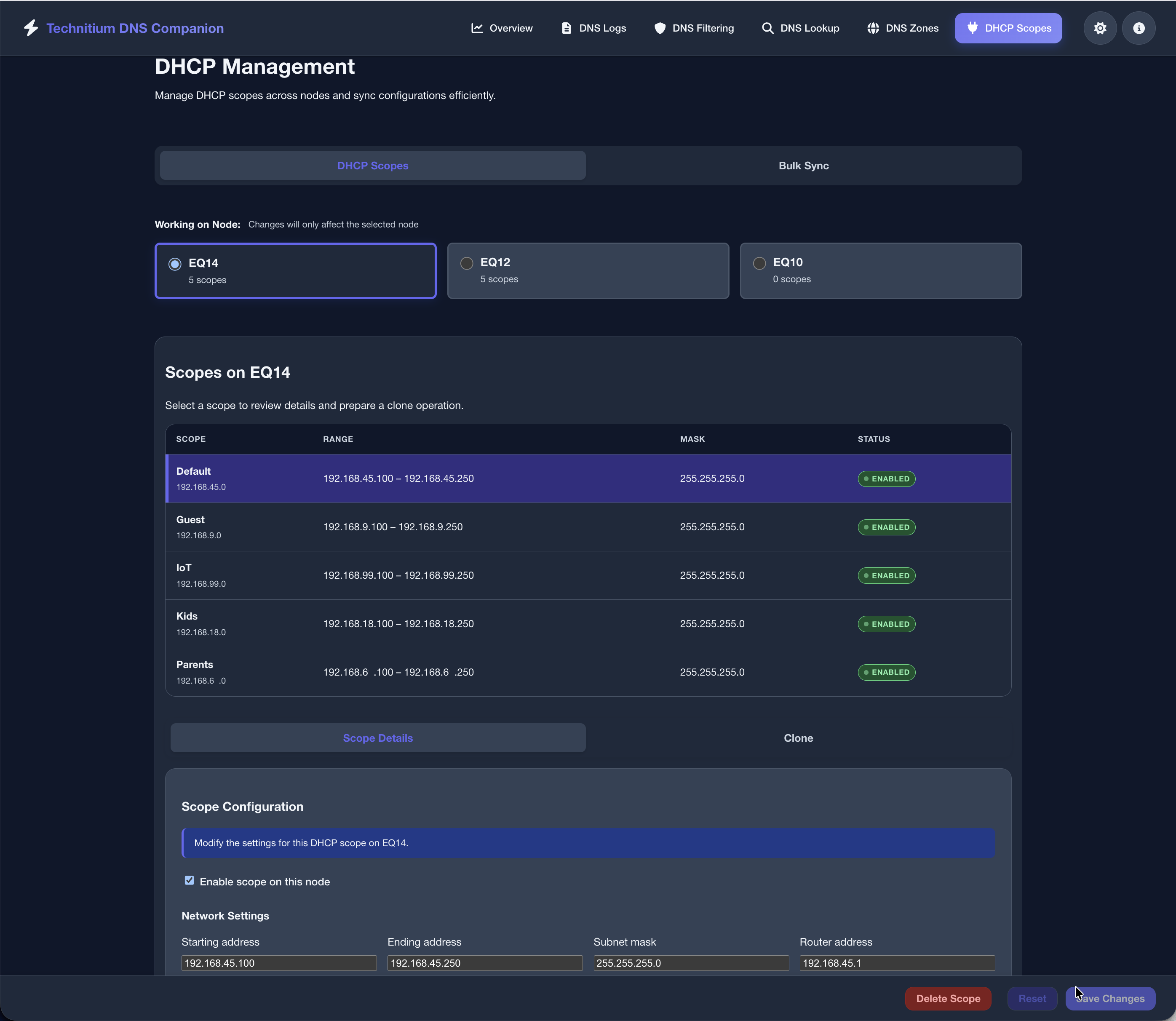Click the DNS Zones globe icon
This screenshot has width=1176, height=1021.
click(873, 27)
